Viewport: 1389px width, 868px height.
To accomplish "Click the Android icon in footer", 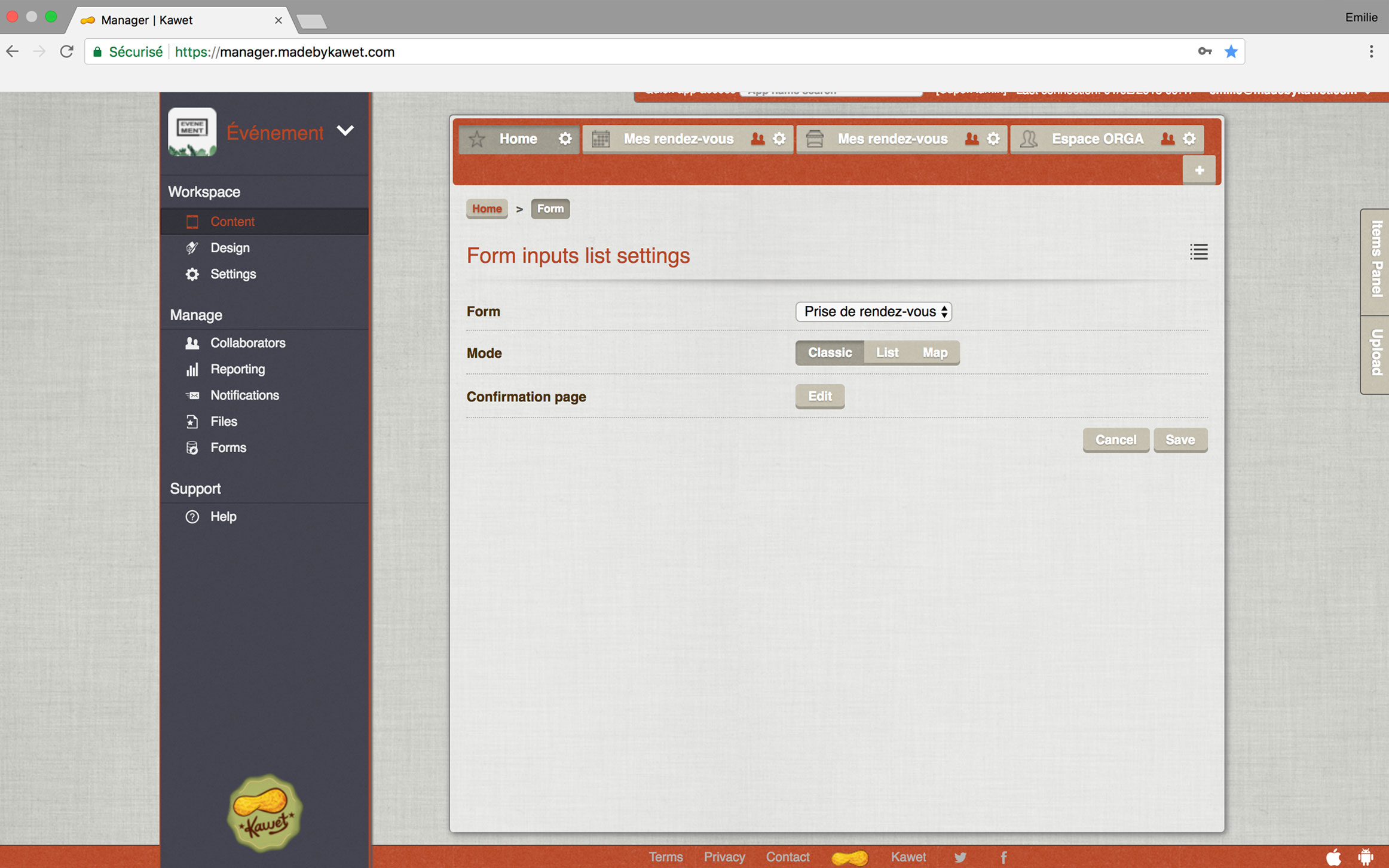I will point(1365,857).
